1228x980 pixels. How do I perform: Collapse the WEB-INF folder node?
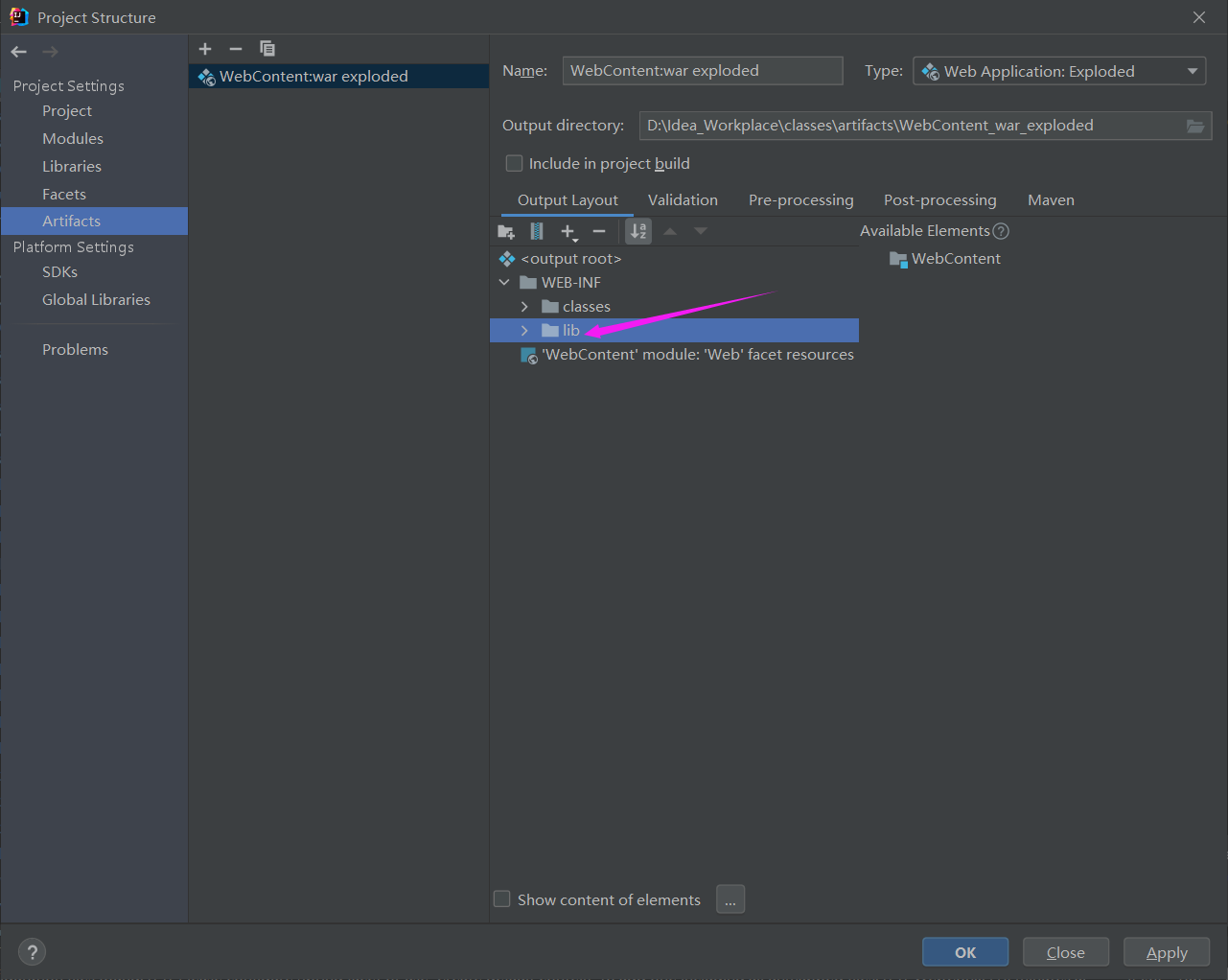point(504,283)
